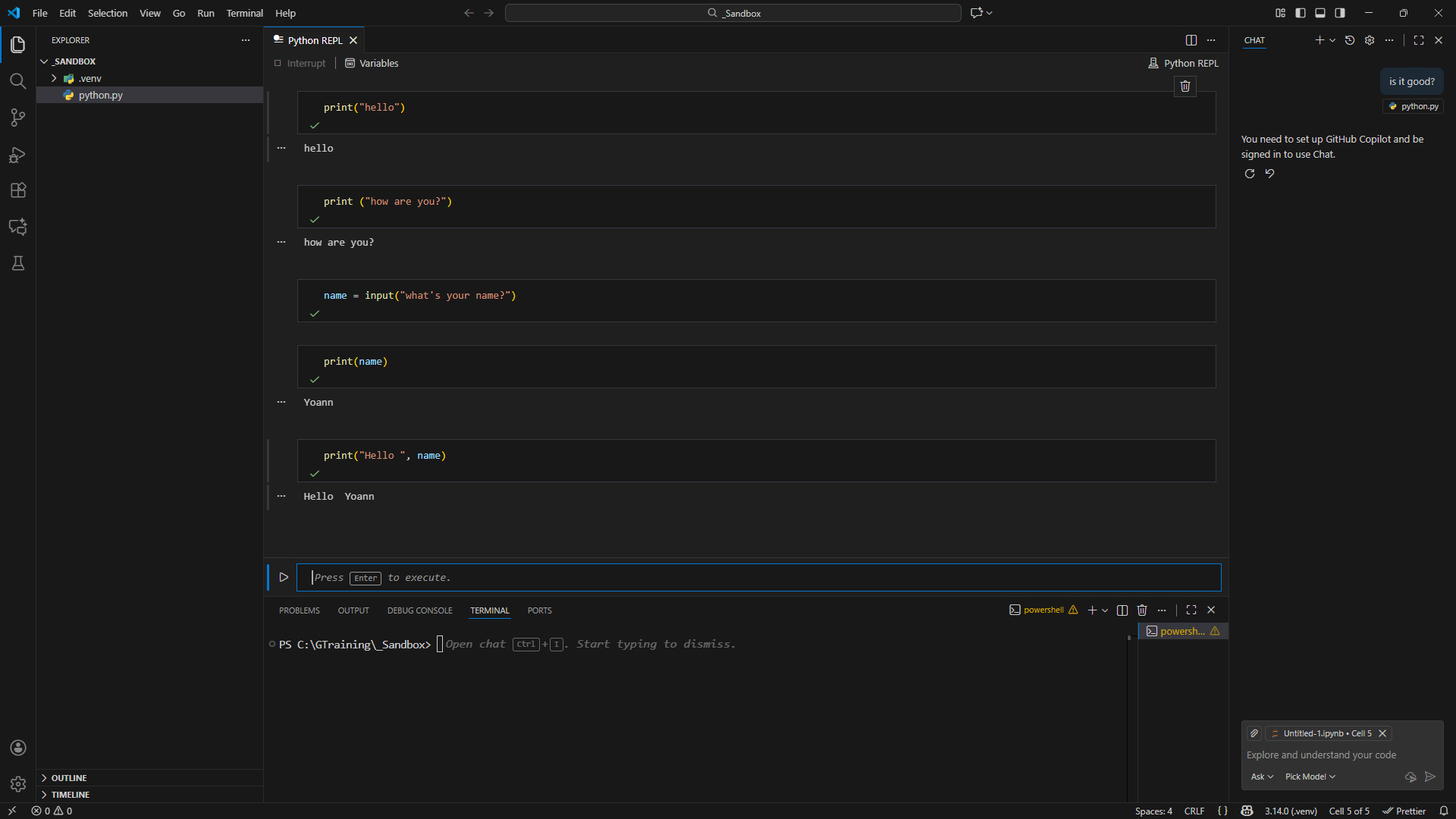1456x819 pixels.
Task: Open the Accounts icon in activity bar
Action: (x=17, y=748)
